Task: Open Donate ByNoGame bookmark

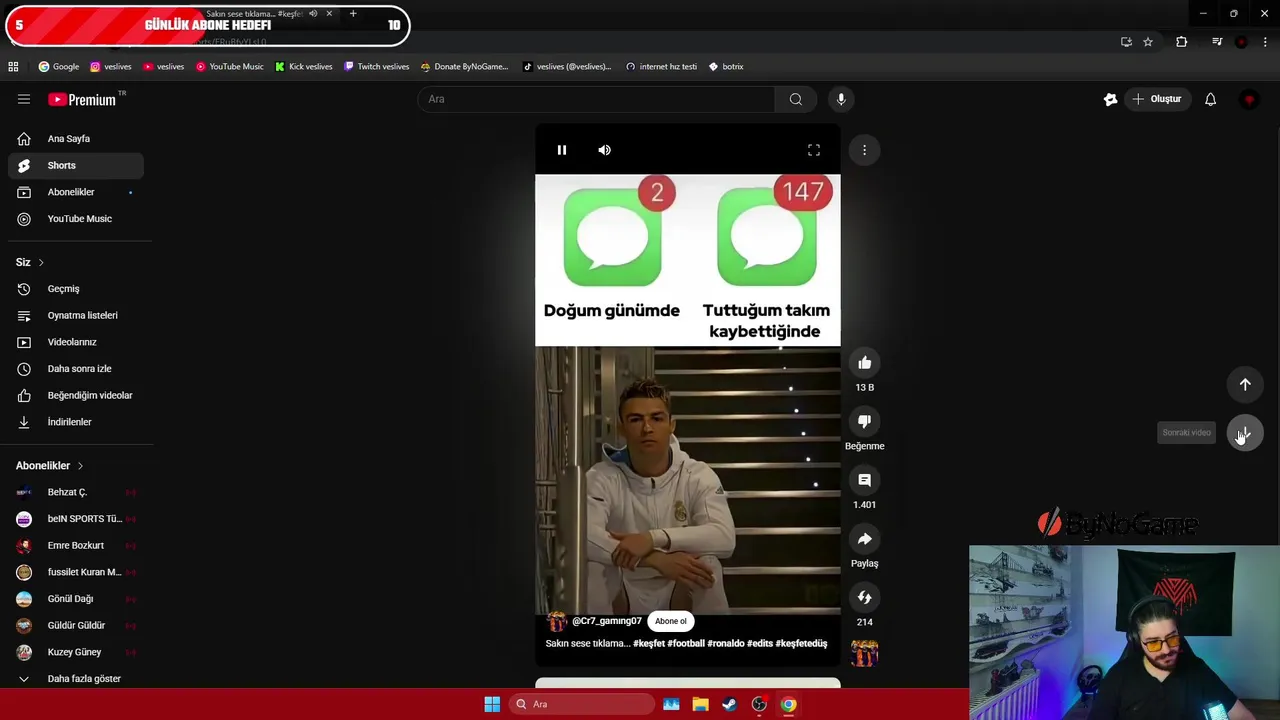Action: pyautogui.click(x=464, y=67)
